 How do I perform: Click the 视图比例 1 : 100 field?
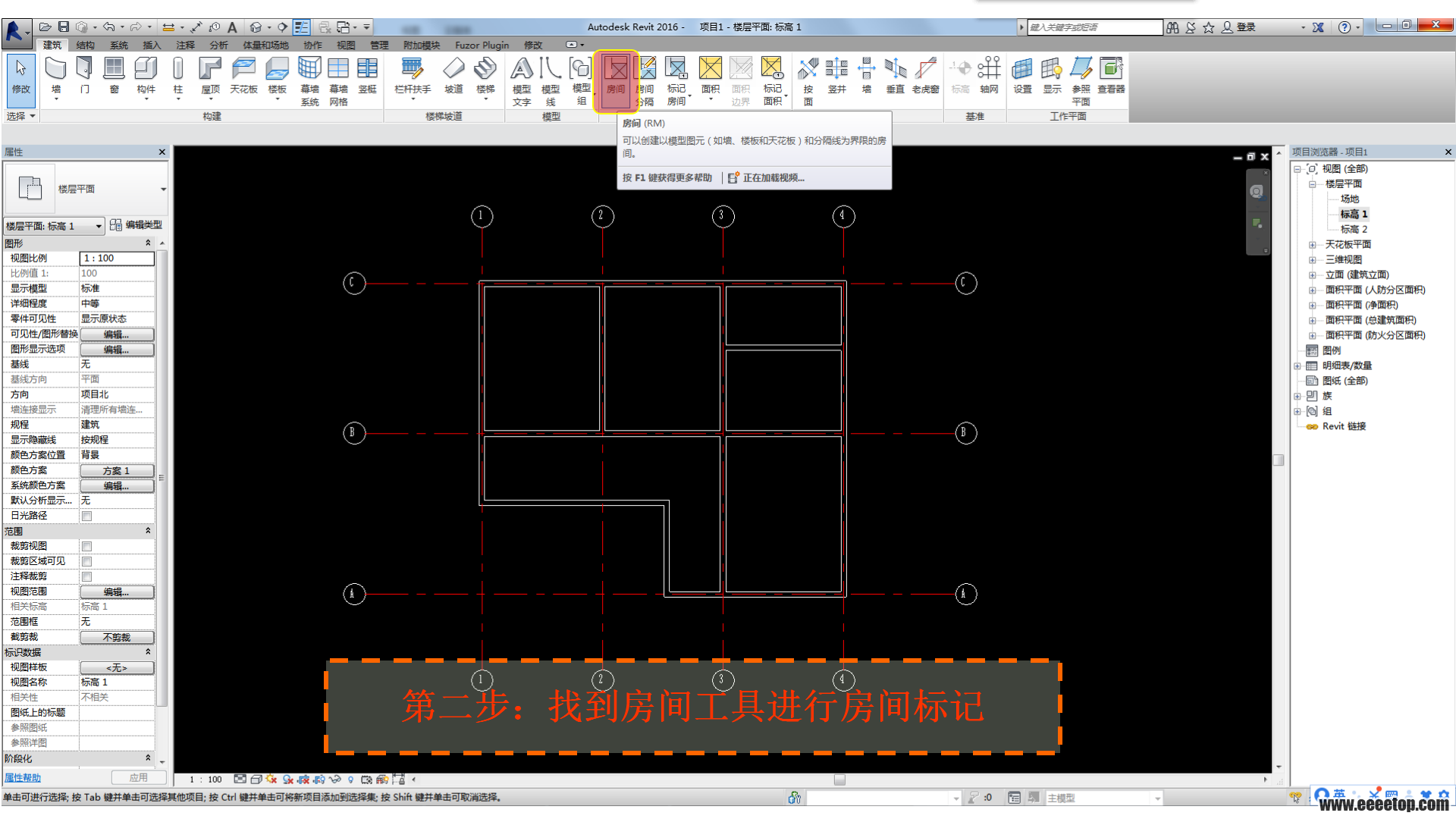click(117, 259)
